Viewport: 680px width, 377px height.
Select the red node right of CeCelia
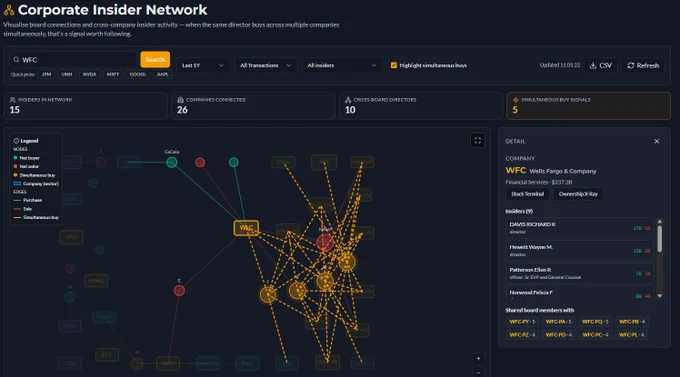point(200,162)
